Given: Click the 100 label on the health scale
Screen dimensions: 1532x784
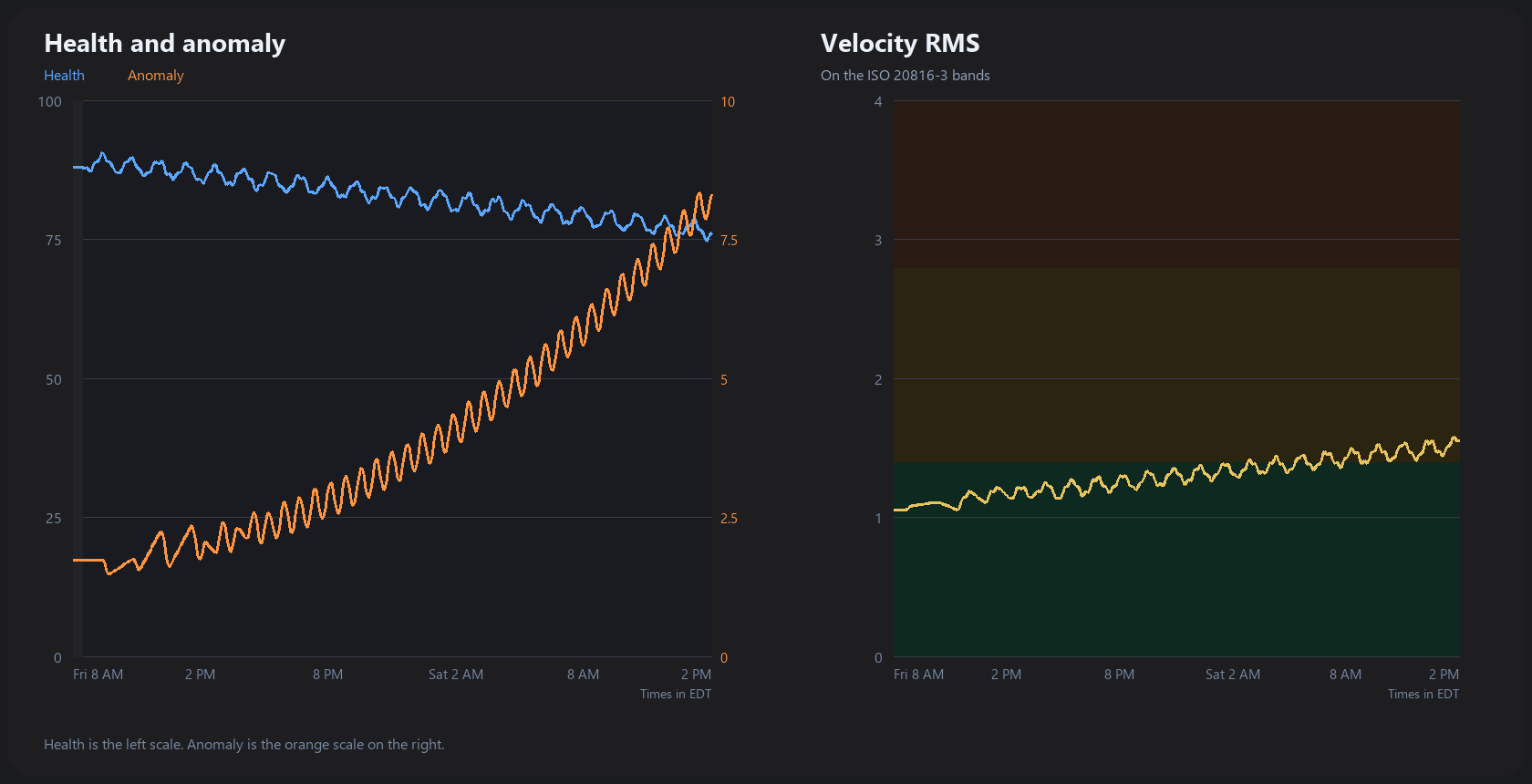Looking at the screenshot, I should (x=50, y=102).
